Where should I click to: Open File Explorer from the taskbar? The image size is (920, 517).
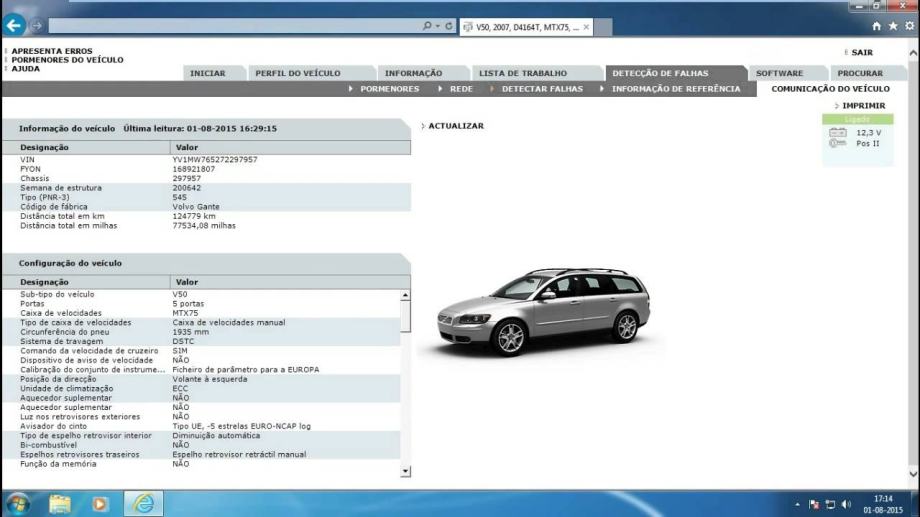60,504
